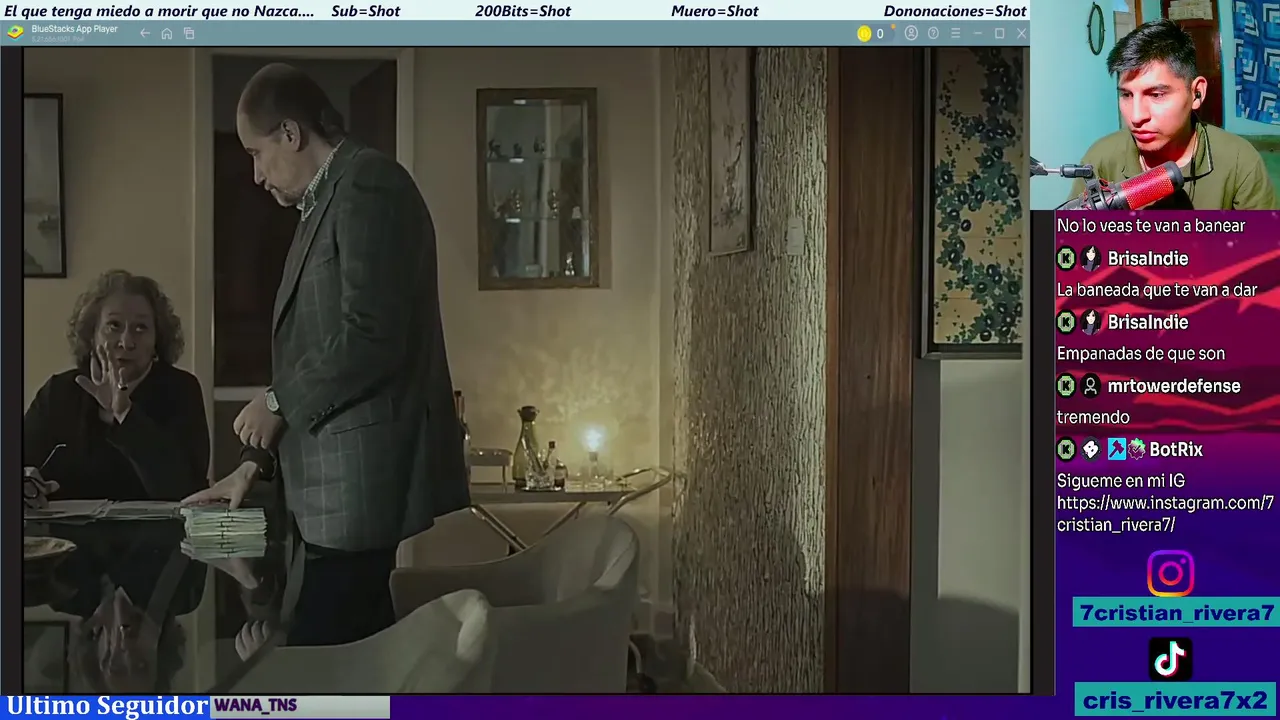
Task: Click the 'No lo veas te van a banear' message
Action: click(1151, 226)
